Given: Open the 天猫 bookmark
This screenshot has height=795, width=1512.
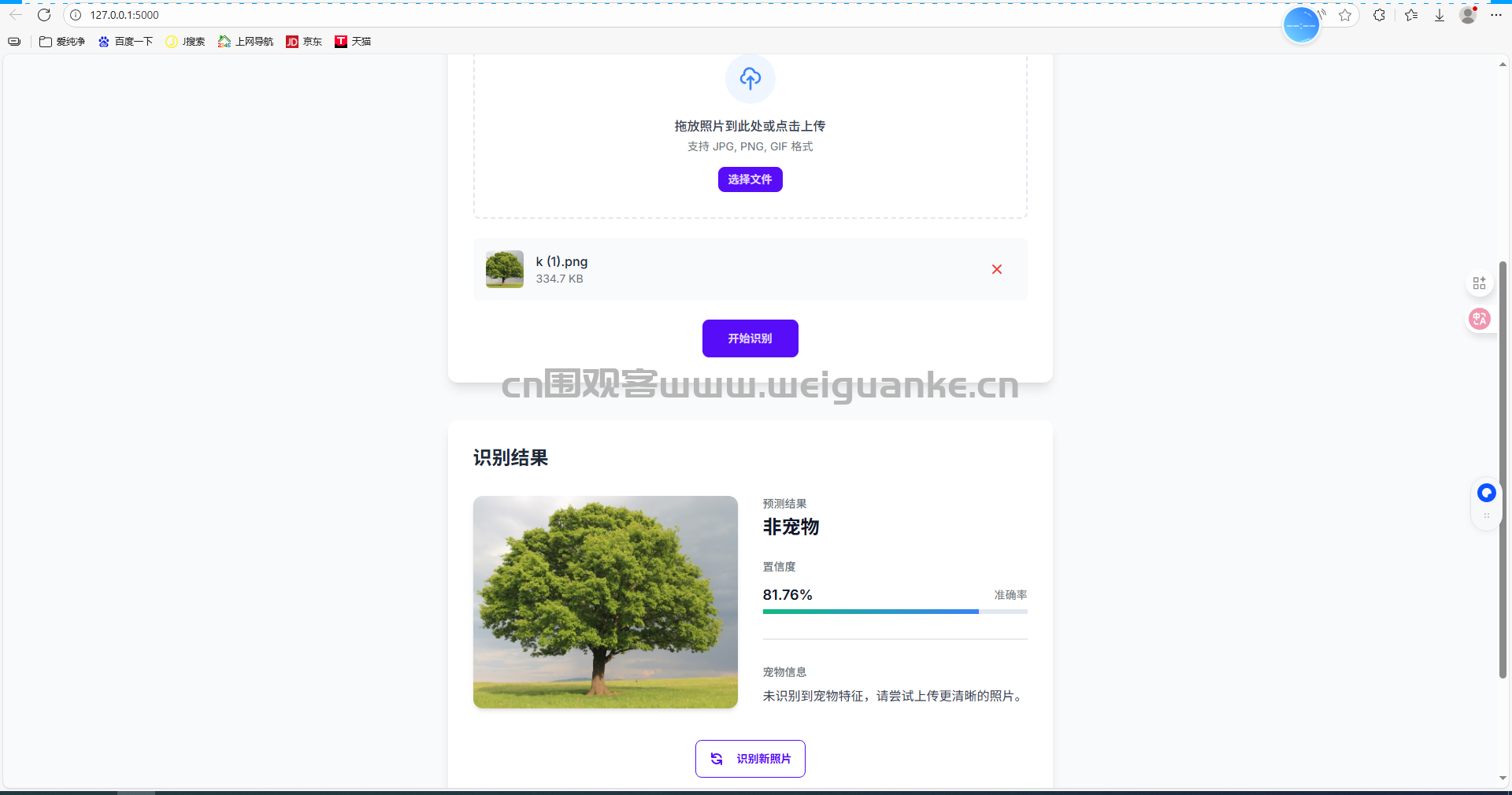Looking at the screenshot, I should pos(353,42).
